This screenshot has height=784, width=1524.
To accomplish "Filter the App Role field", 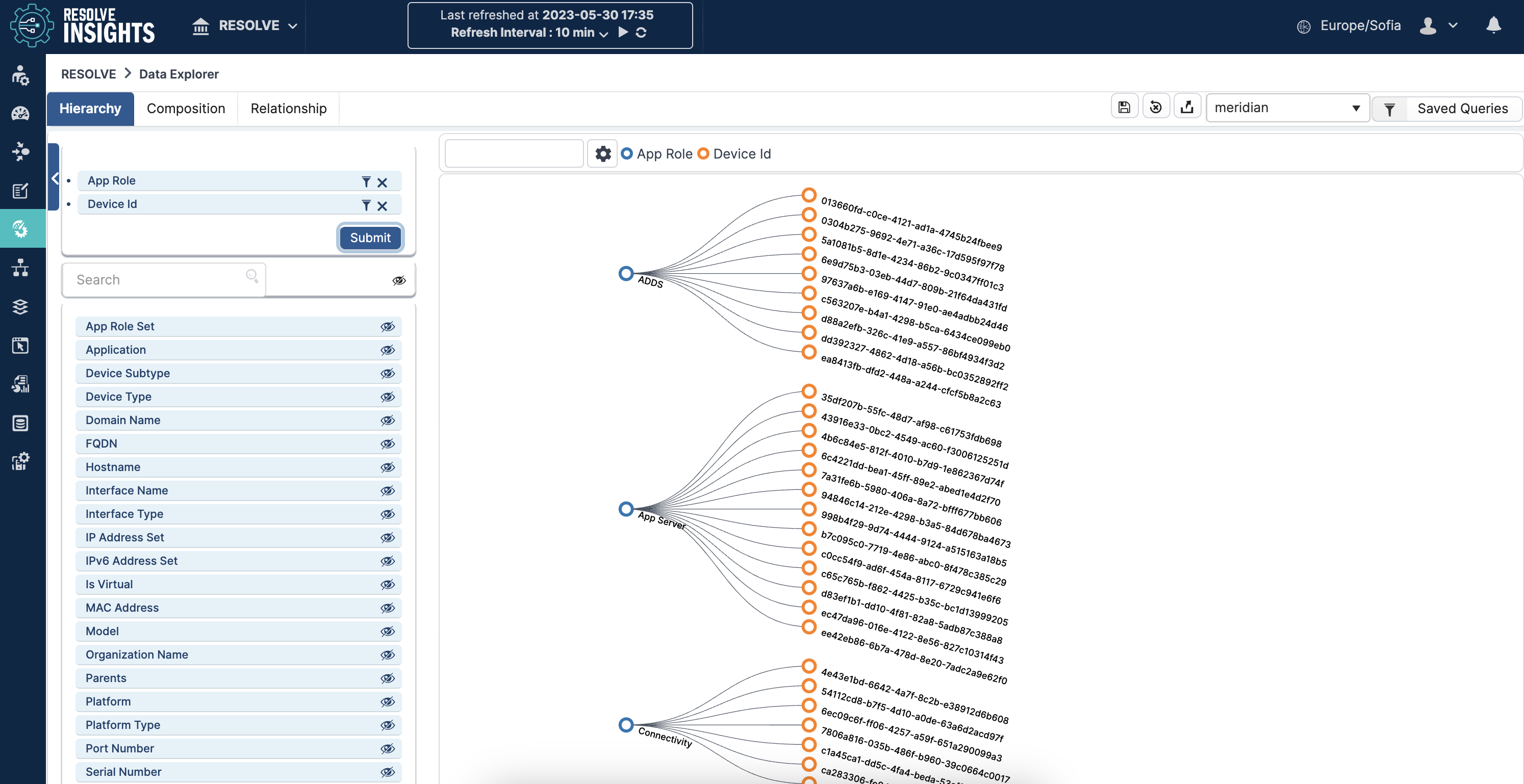I will [366, 181].
